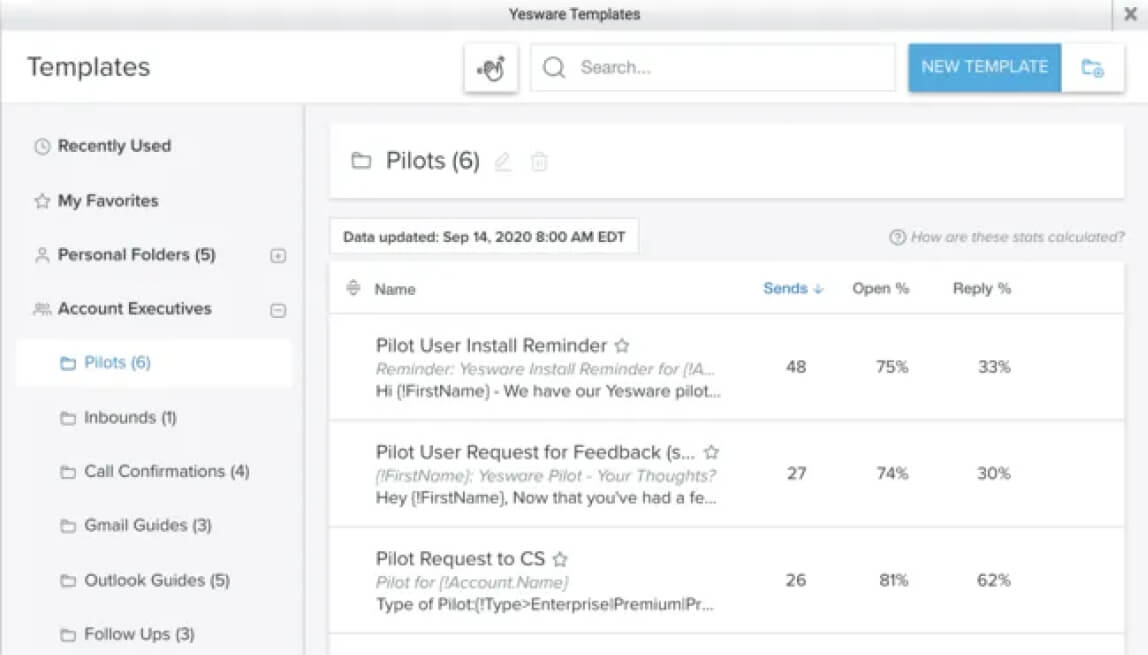Click the new folder icon button

(x=1092, y=67)
